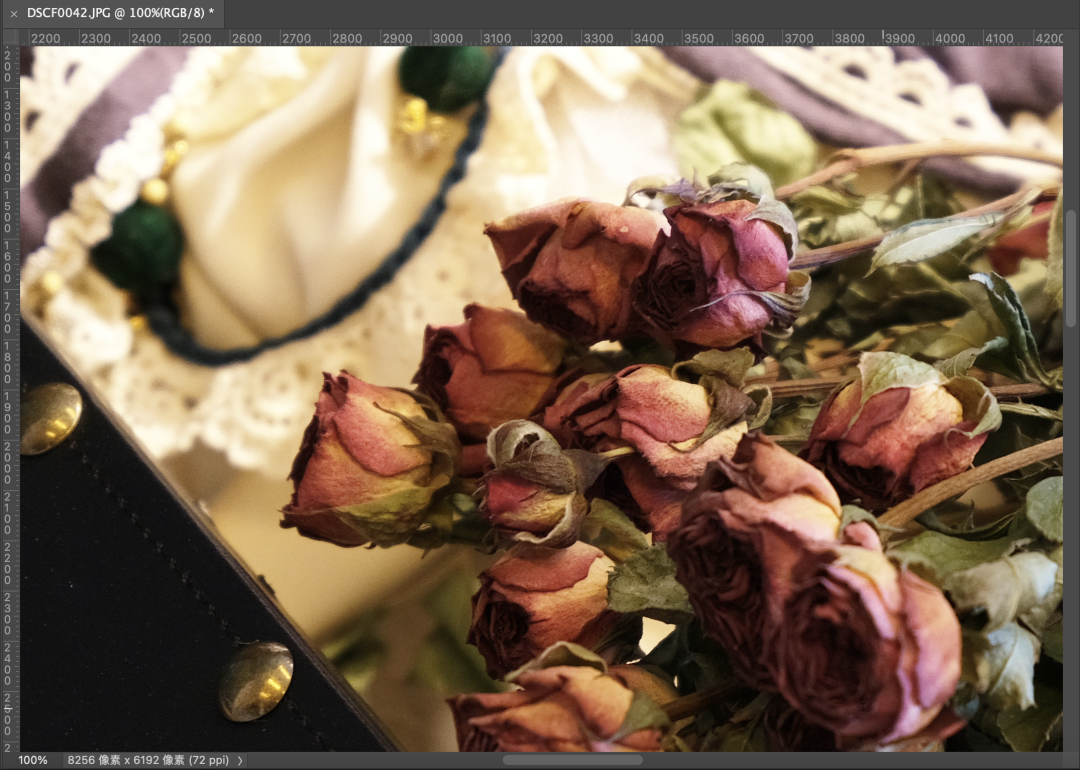Click the ruler origin corner box

click(10, 37)
